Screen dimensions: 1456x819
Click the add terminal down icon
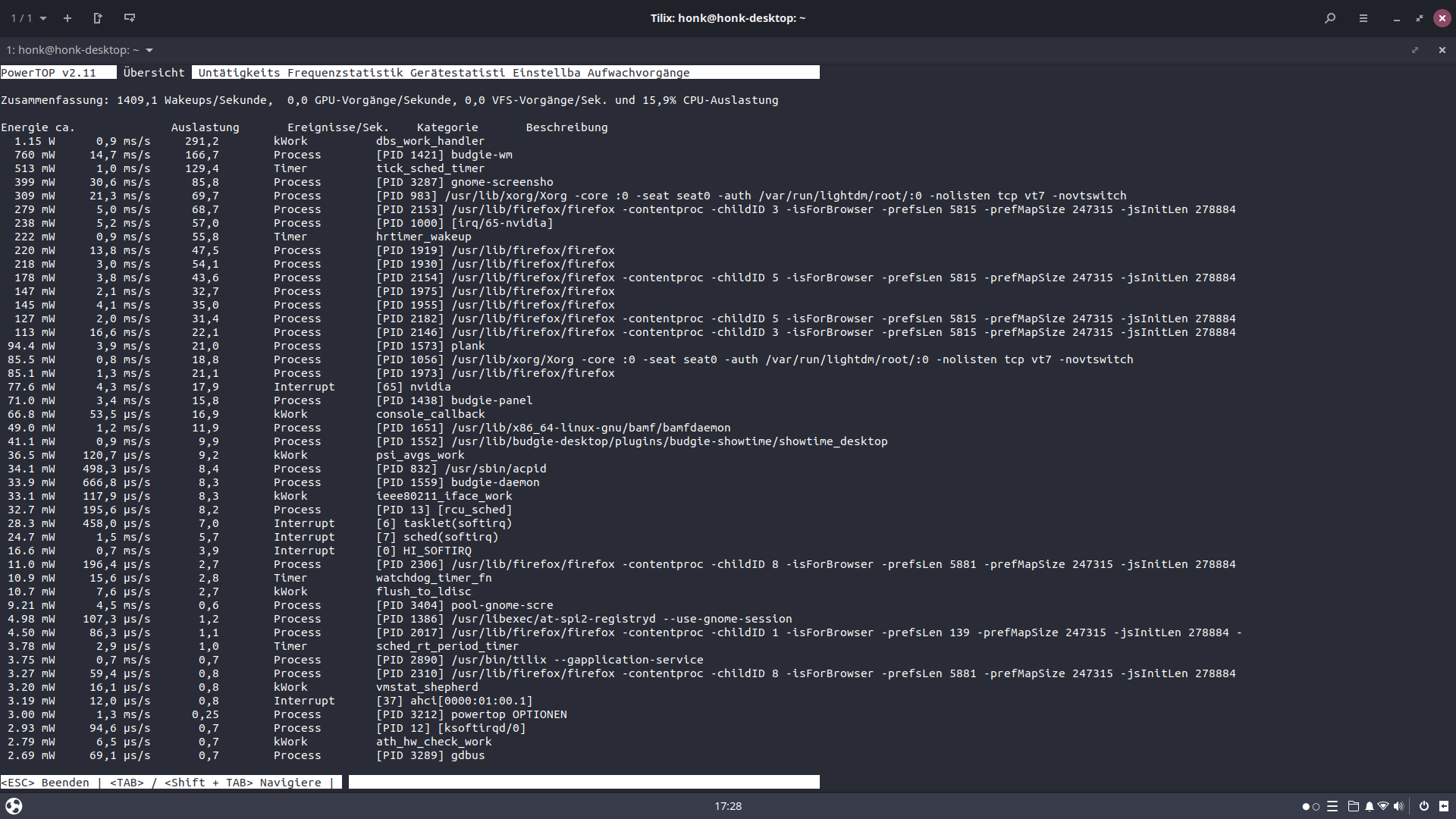pos(130,18)
